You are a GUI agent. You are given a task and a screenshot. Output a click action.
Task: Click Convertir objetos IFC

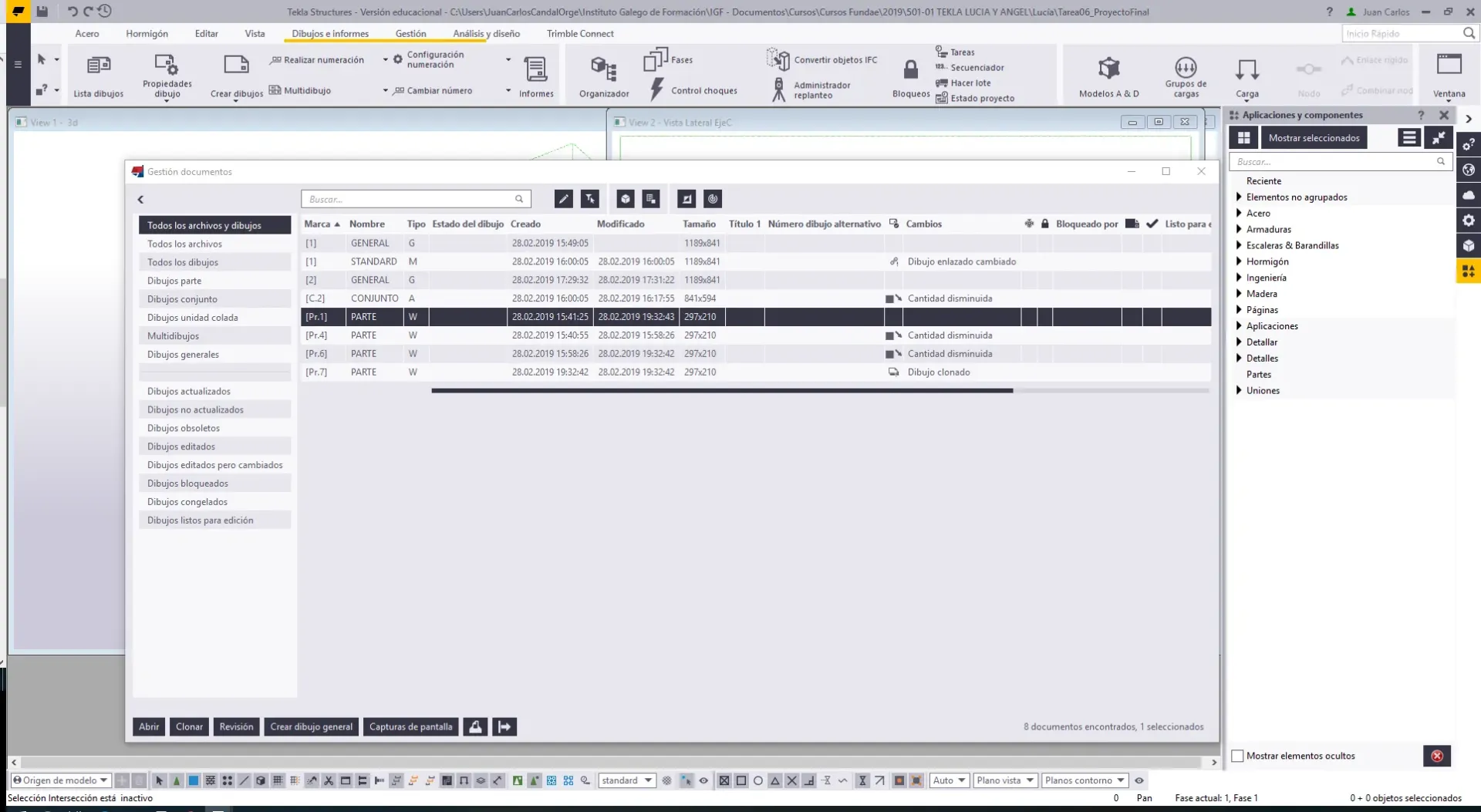[822, 59]
